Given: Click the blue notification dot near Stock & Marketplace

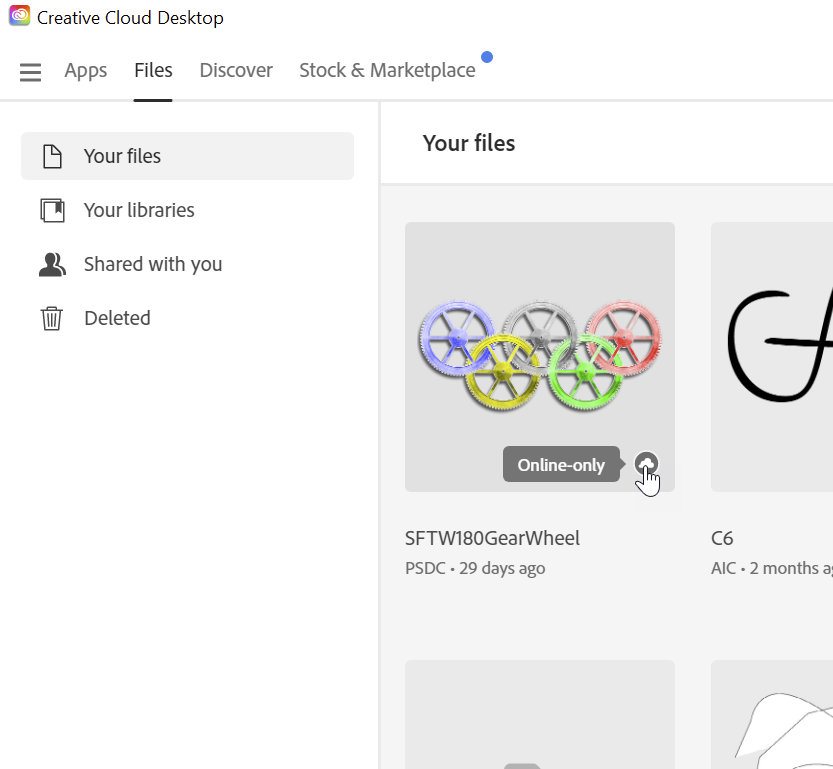Looking at the screenshot, I should 487,58.
